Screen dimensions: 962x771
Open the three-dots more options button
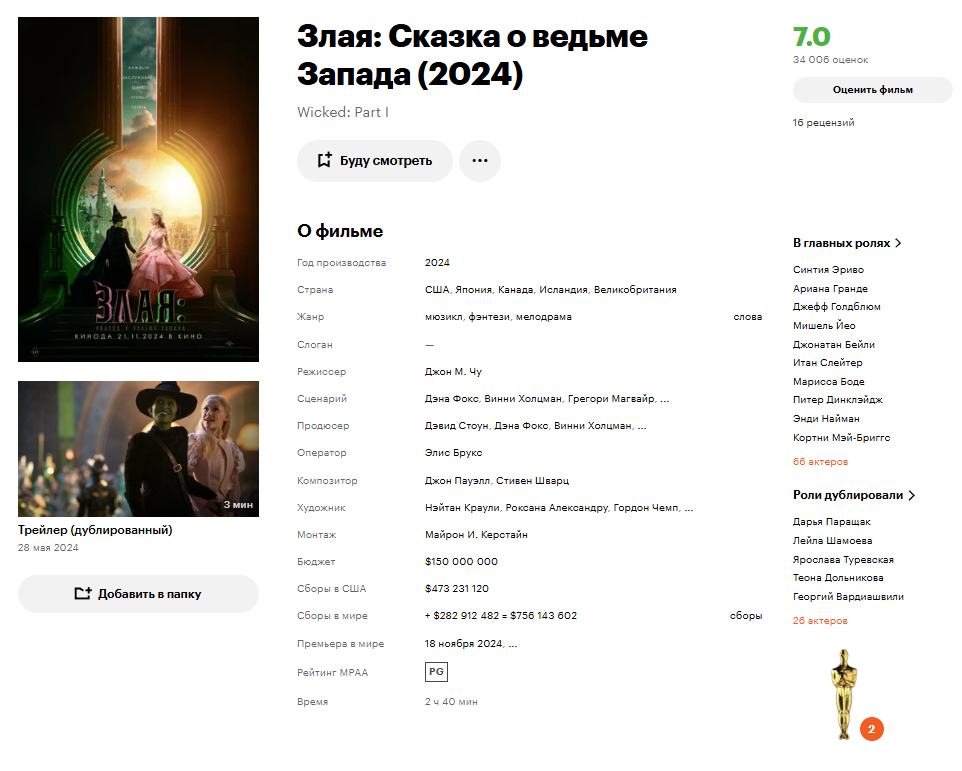[x=480, y=161]
